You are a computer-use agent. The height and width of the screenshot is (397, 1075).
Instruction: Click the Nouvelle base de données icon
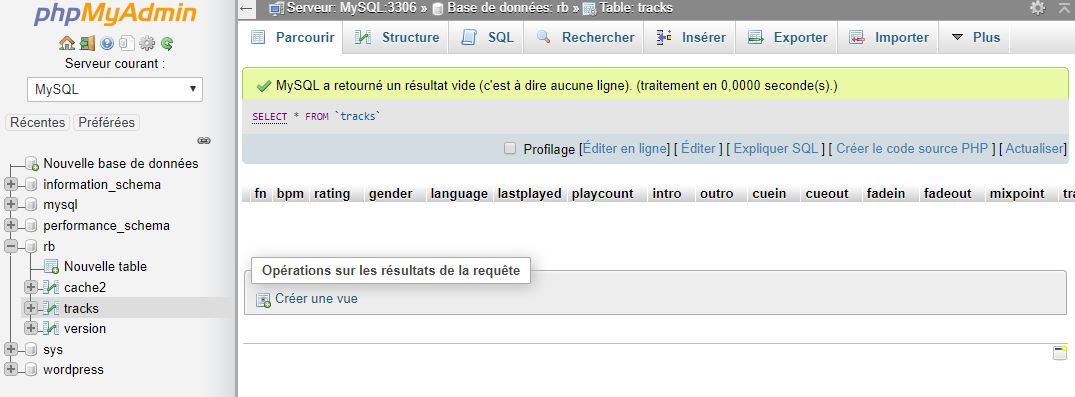click(x=32, y=164)
